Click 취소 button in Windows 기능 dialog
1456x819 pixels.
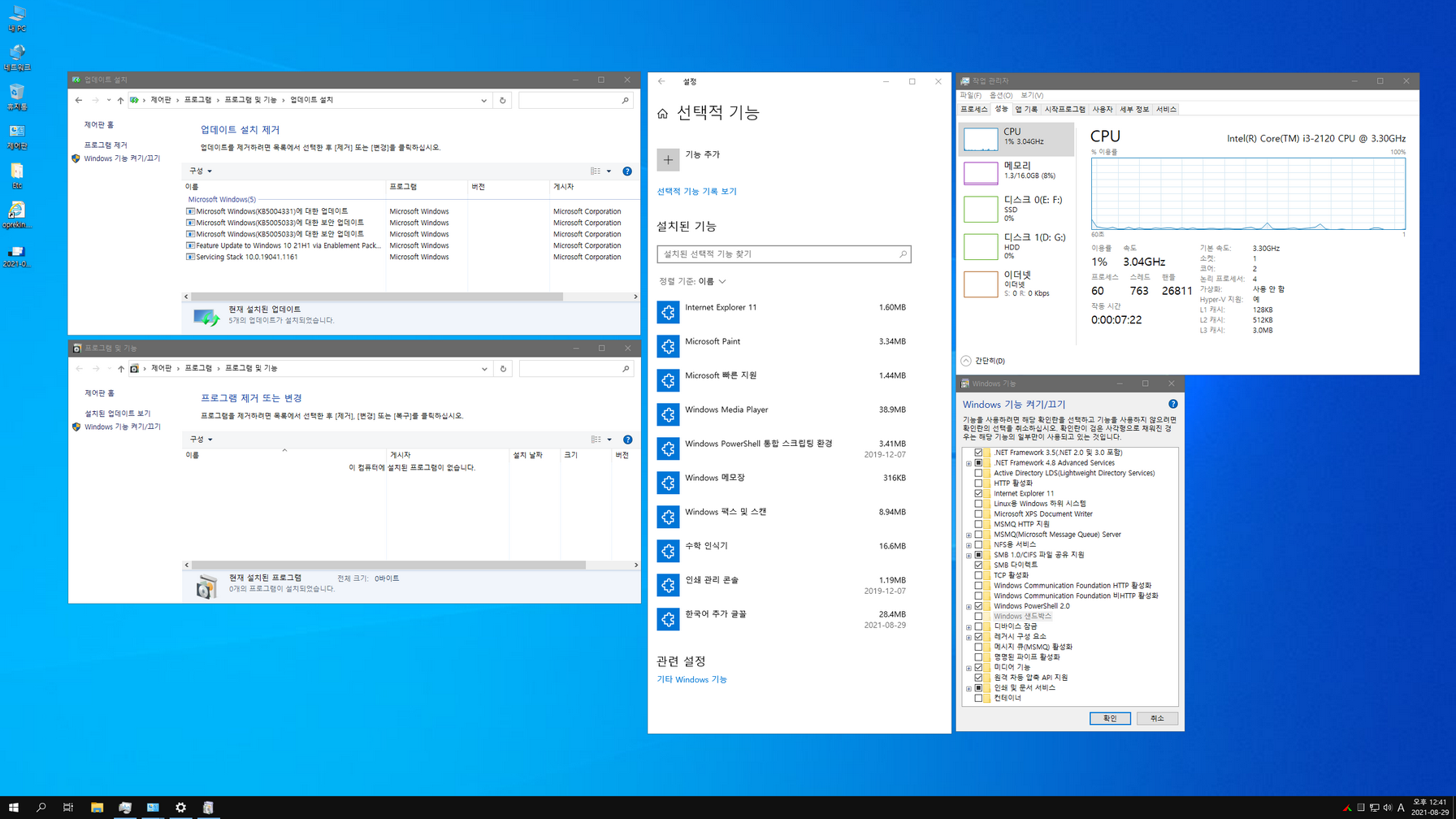pyautogui.click(x=1157, y=718)
